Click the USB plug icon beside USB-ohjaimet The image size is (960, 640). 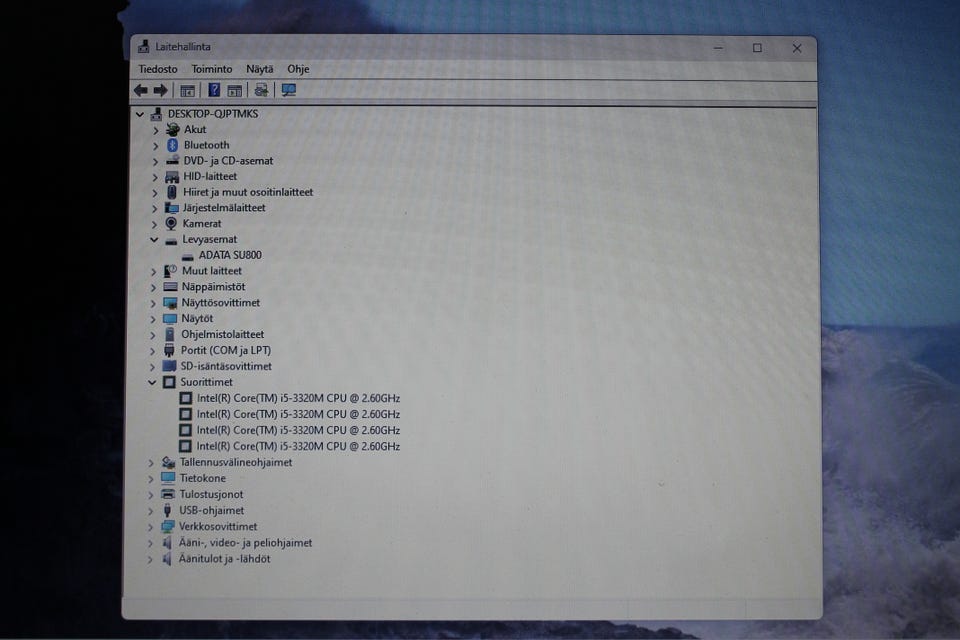(x=167, y=510)
